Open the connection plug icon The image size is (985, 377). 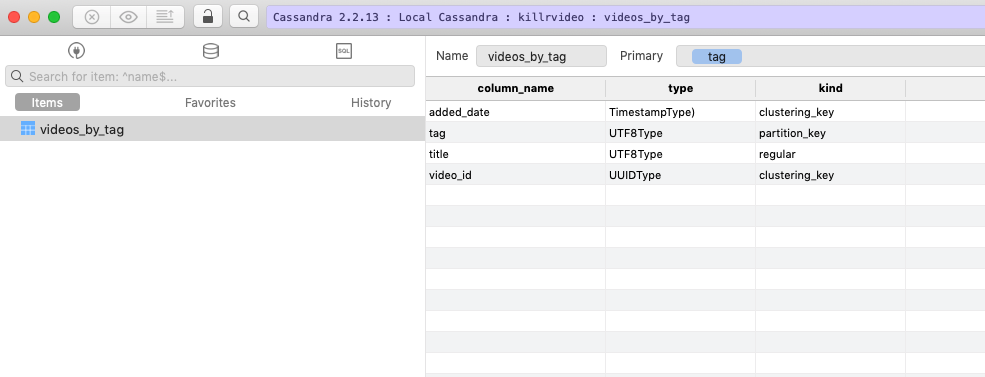77,51
